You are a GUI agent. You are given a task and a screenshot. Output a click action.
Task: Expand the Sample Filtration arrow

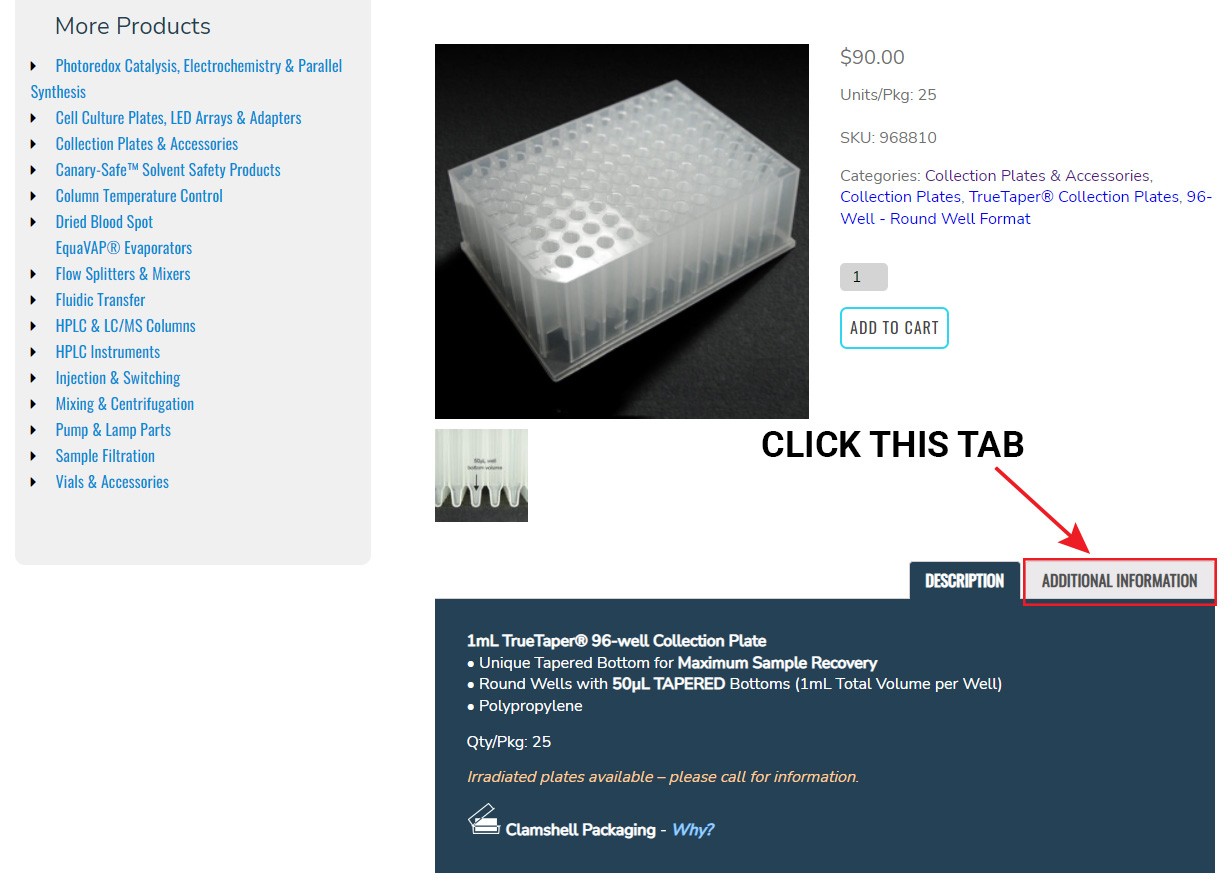34,456
